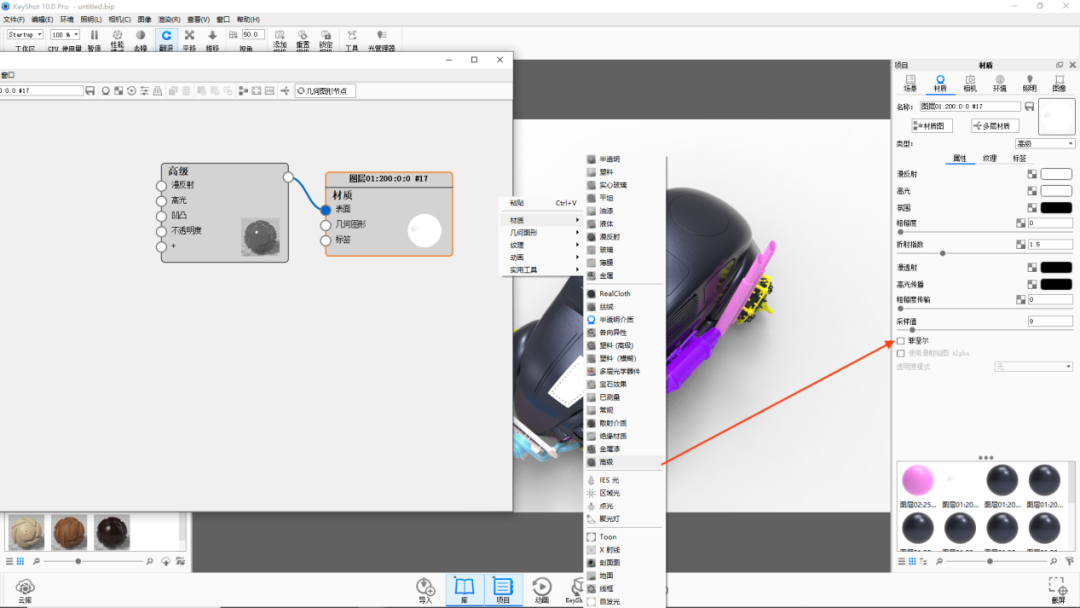Click the 几何图形节点 button
Screen dimensions: 1080x608
325,91
